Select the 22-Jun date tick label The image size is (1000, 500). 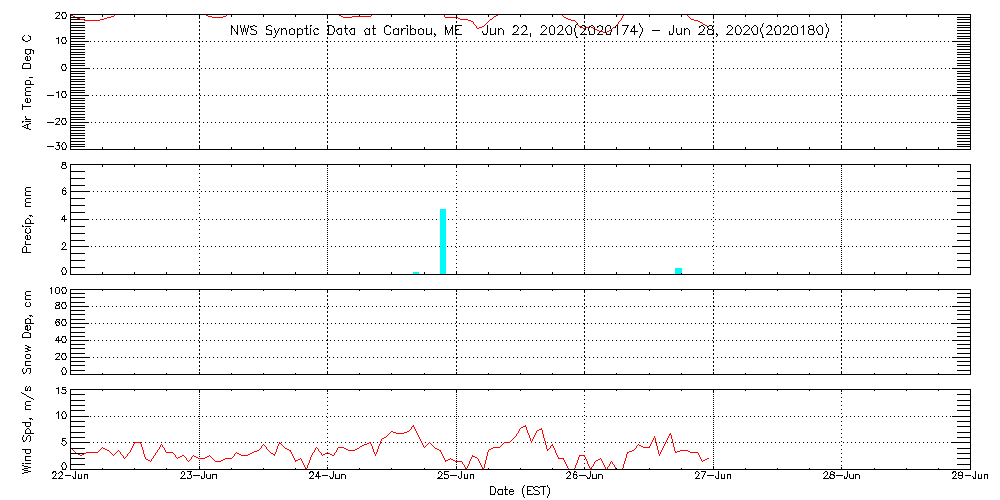click(x=71, y=477)
